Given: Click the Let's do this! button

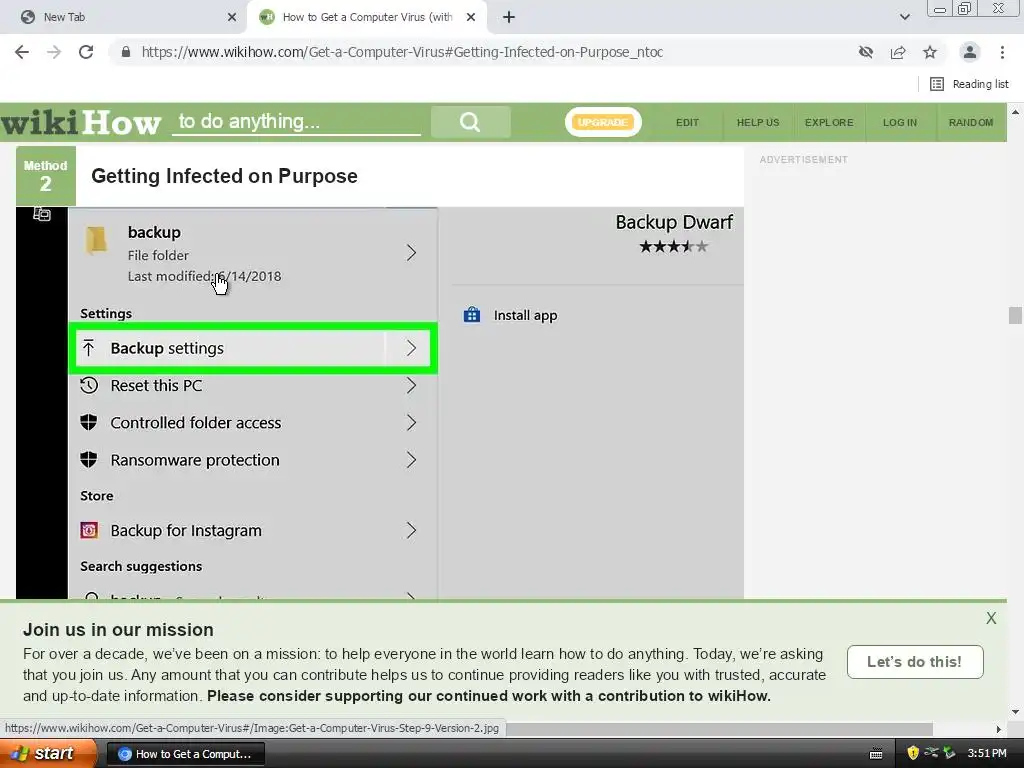Looking at the screenshot, I should tap(915, 662).
